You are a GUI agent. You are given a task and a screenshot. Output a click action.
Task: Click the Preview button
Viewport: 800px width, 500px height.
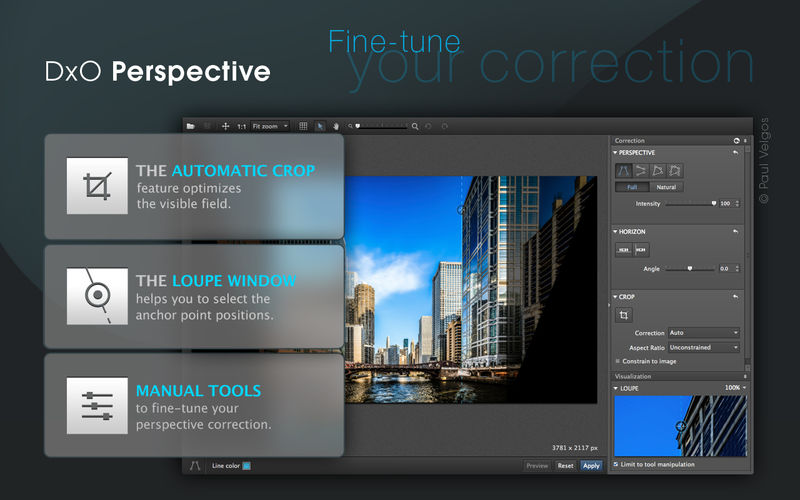coord(537,466)
